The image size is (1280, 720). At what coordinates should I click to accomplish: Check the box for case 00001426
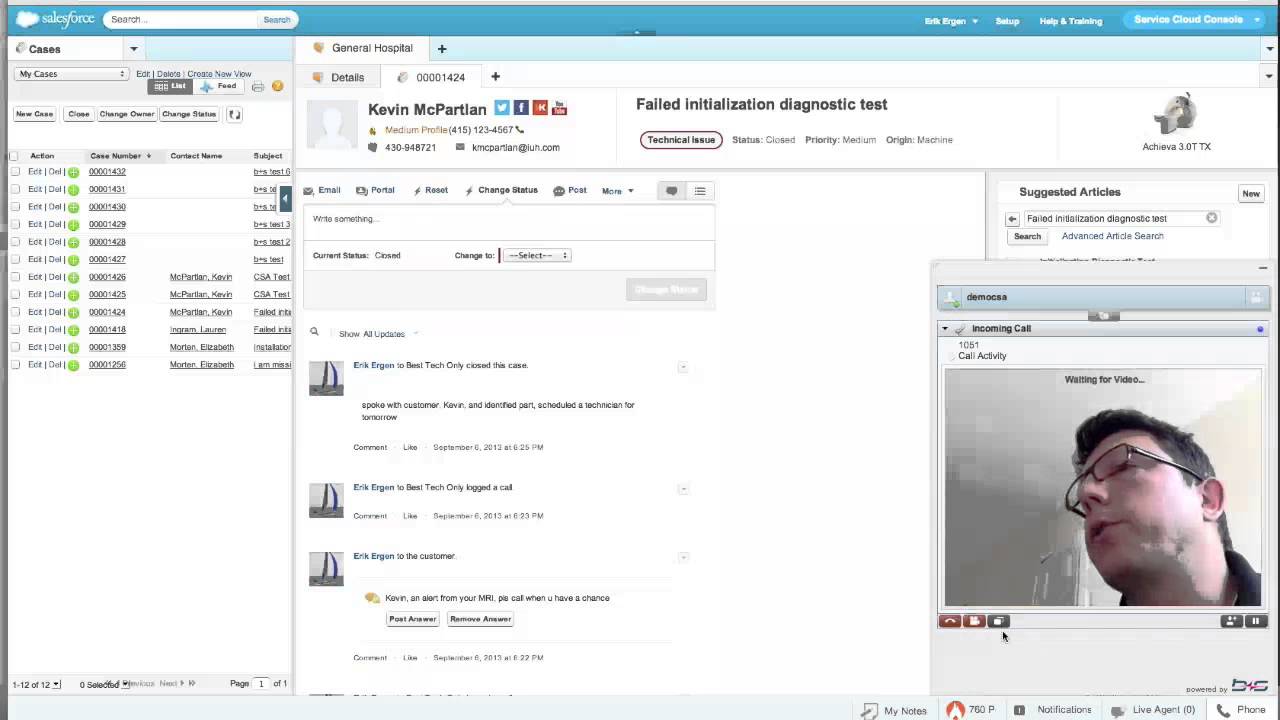pyautogui.click(x=14, y=277)
